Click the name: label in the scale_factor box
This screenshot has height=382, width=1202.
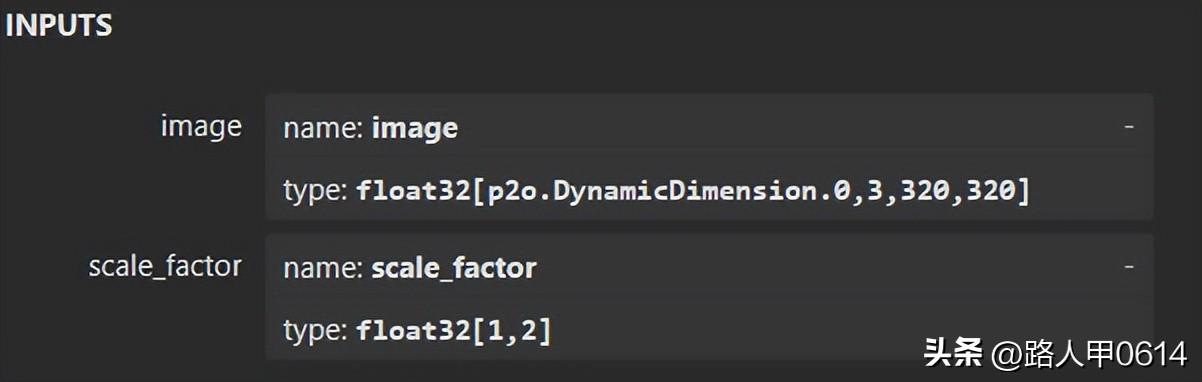(323, 268)
